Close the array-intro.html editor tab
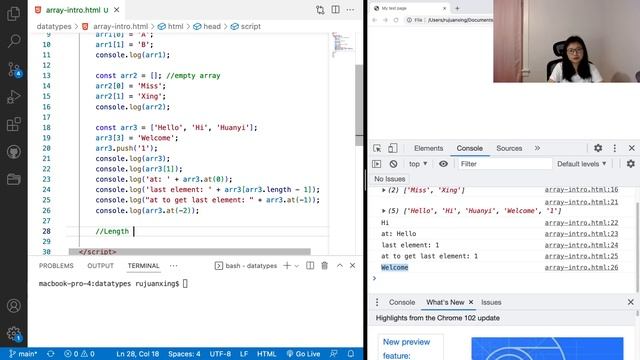Viewport: 640px width, 360px height. click(x=117, y=10)
